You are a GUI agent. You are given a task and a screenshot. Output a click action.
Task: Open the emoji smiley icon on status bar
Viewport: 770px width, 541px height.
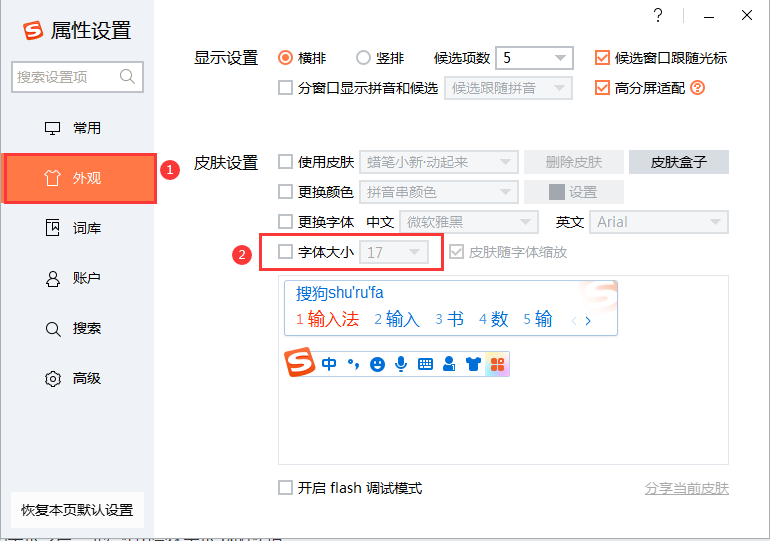click(x=377, y=364)
